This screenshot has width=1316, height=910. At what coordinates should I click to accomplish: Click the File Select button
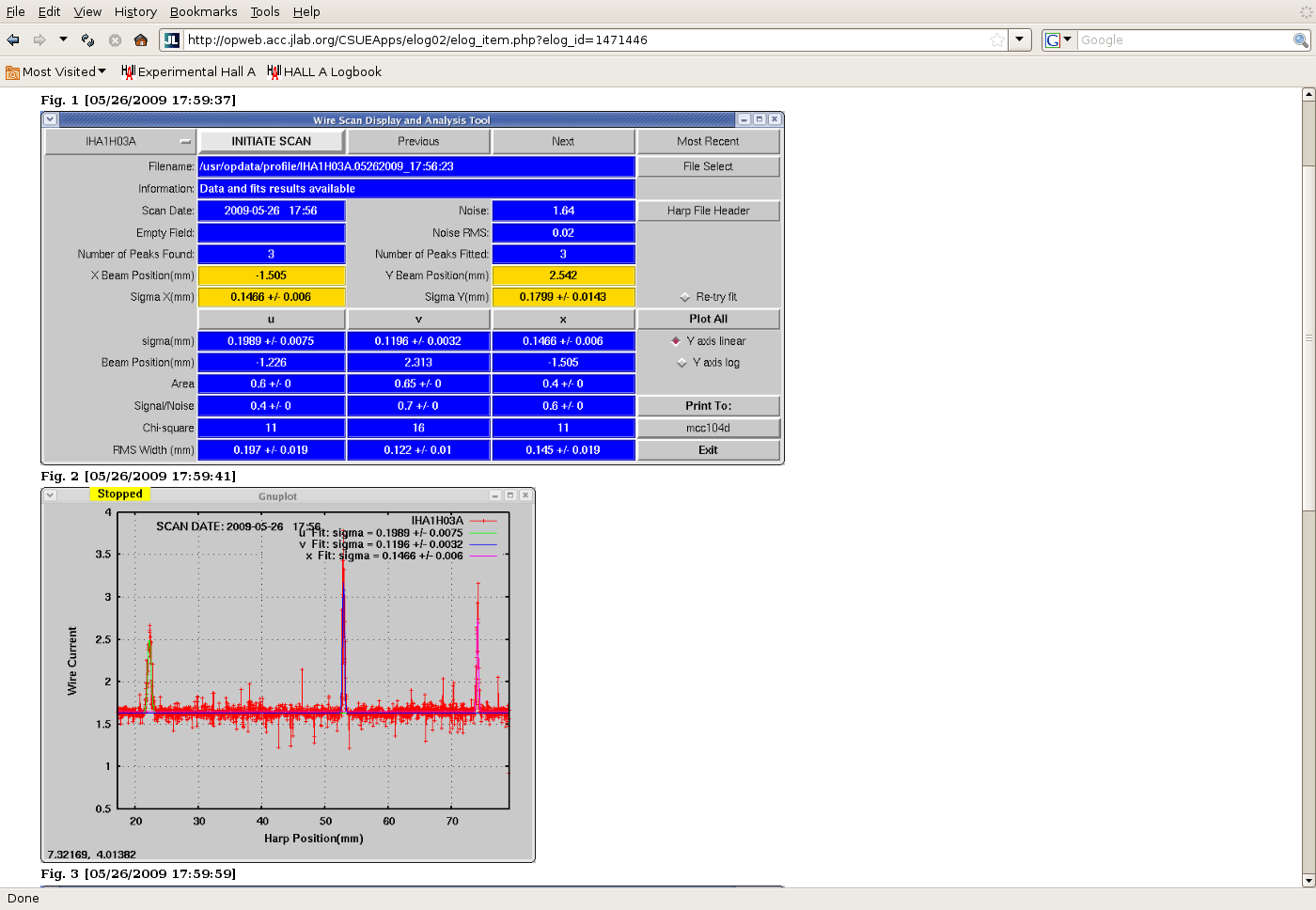click(708, 166)
